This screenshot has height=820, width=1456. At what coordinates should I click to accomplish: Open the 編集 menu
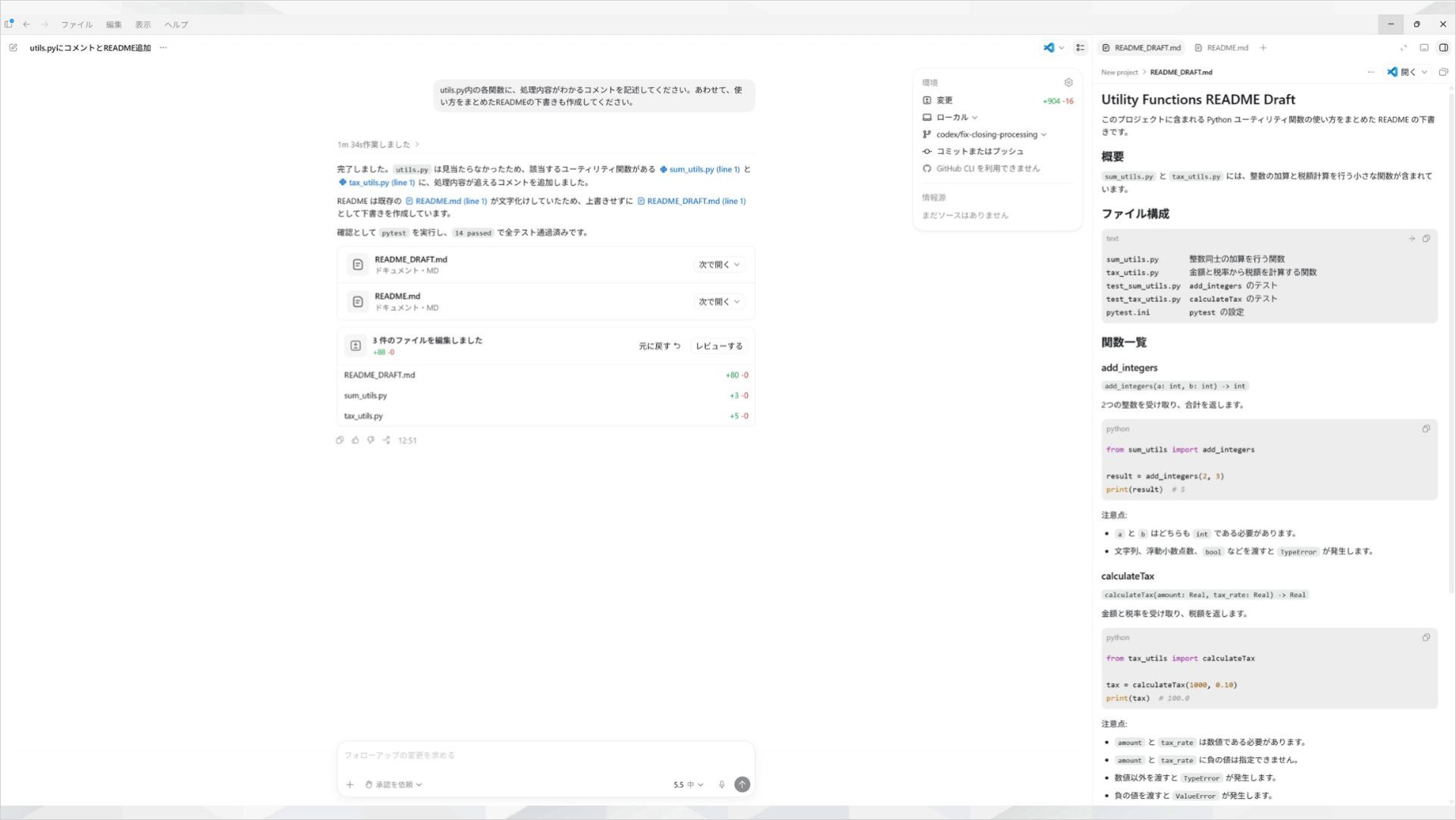coord(114,24)
